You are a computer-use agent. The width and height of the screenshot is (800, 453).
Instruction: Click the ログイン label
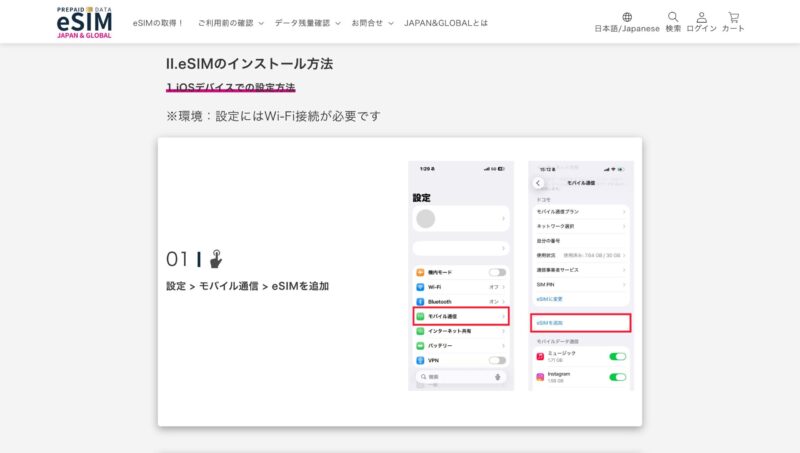coord(702,29)
